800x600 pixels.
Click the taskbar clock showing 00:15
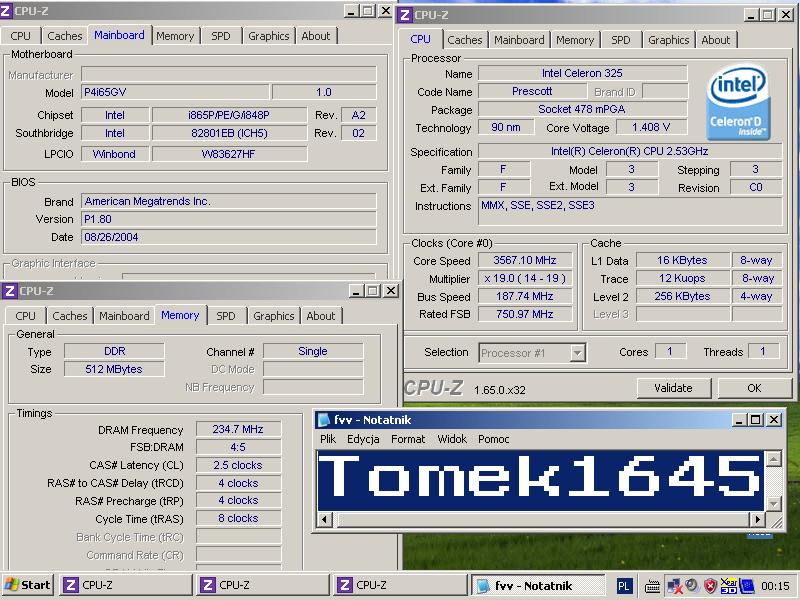(775, 586)
